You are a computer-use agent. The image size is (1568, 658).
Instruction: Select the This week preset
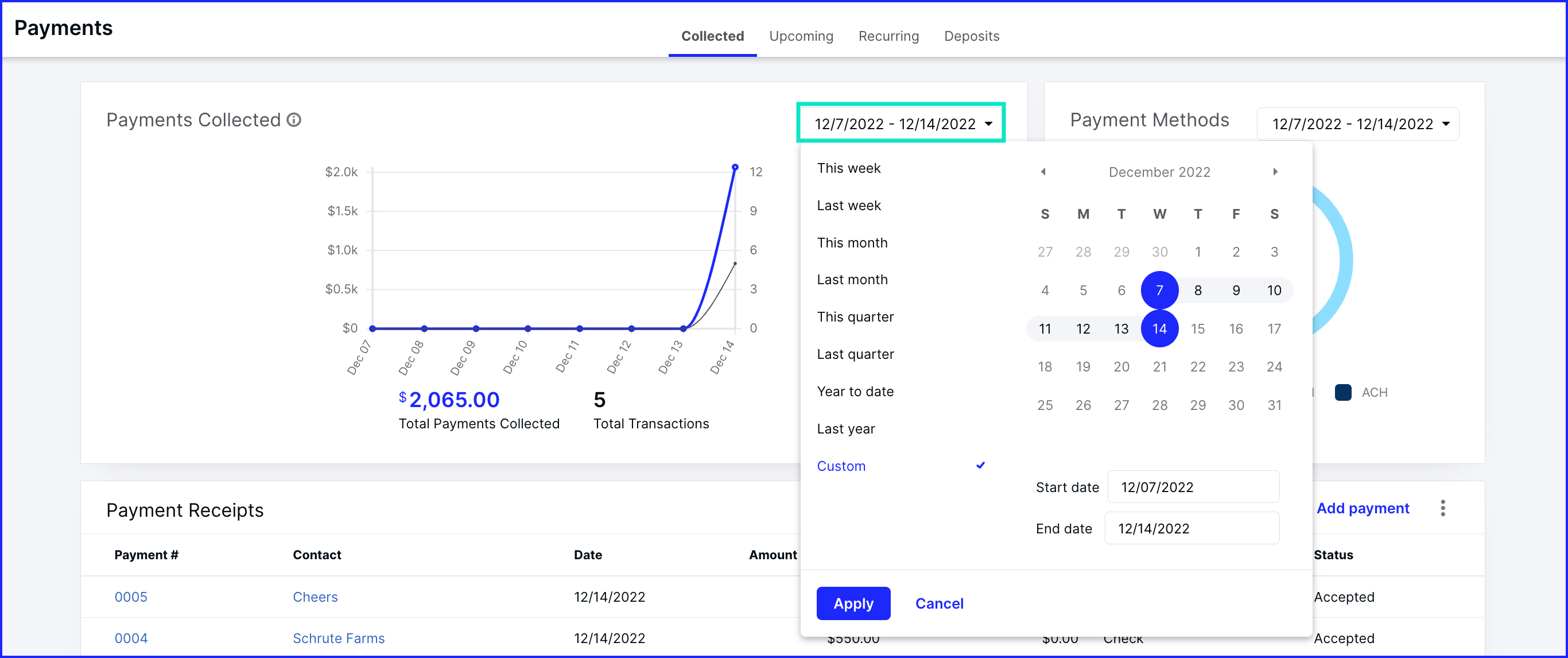[848, 168]
